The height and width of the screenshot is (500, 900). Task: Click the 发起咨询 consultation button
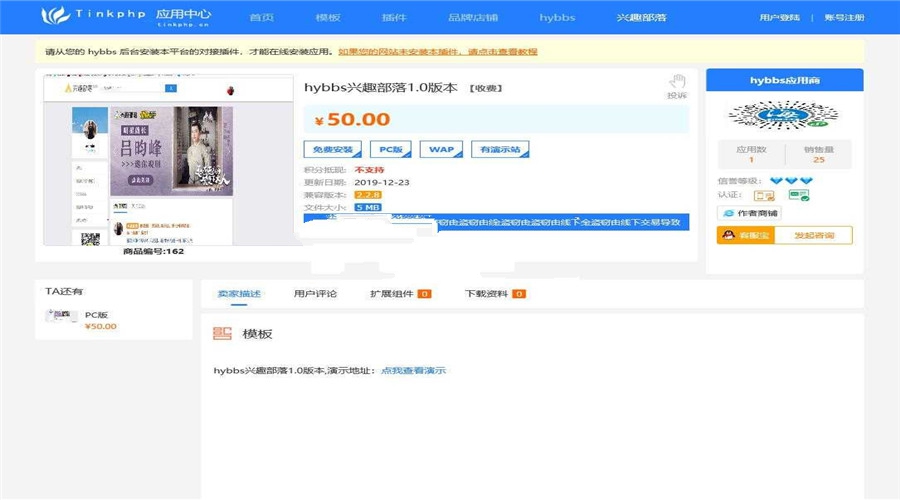click(813, 235)
